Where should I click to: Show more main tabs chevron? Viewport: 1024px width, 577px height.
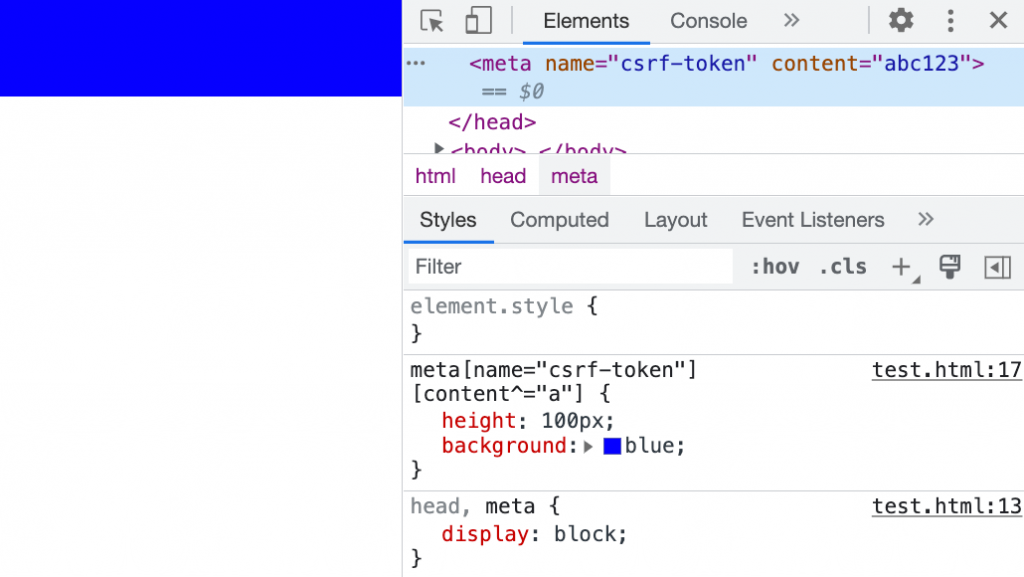[x=791, y=20]
